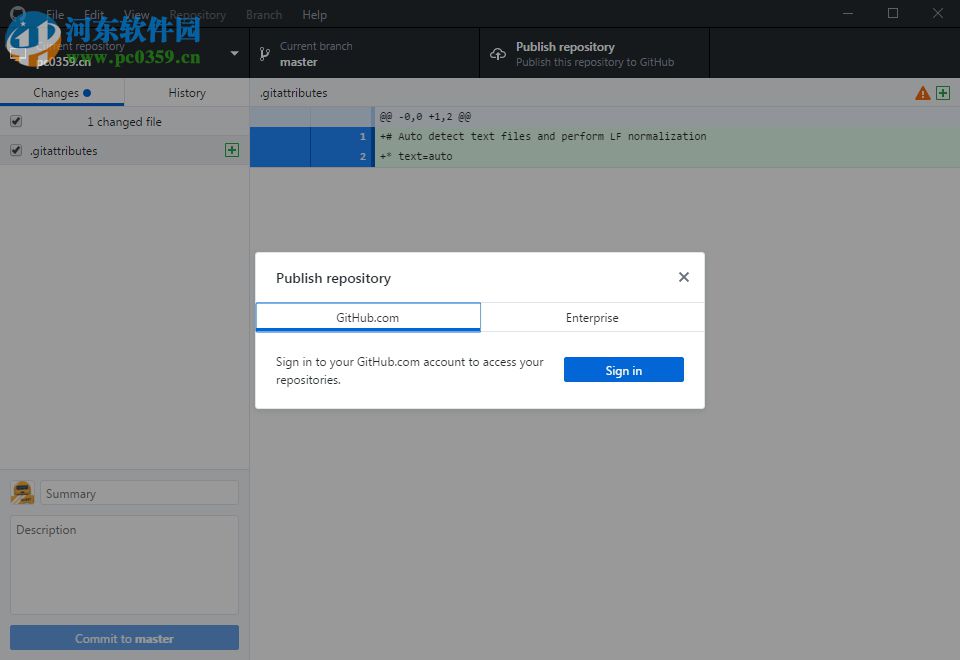The width and height of the screenshot is (960, 660).
Task: Click the avatar icon next to the Summary field
Action: pos(22,492)
